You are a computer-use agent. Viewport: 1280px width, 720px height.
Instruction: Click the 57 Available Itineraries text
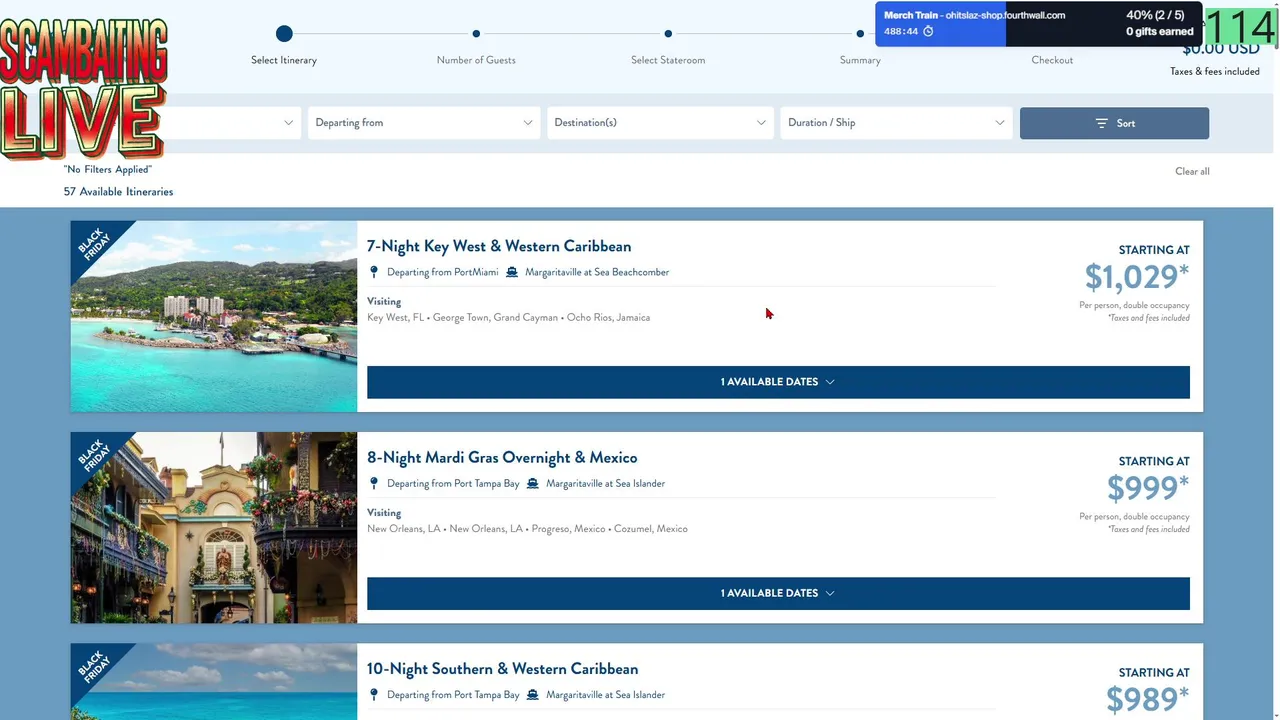pyautogui.click(x=118, y=192)
